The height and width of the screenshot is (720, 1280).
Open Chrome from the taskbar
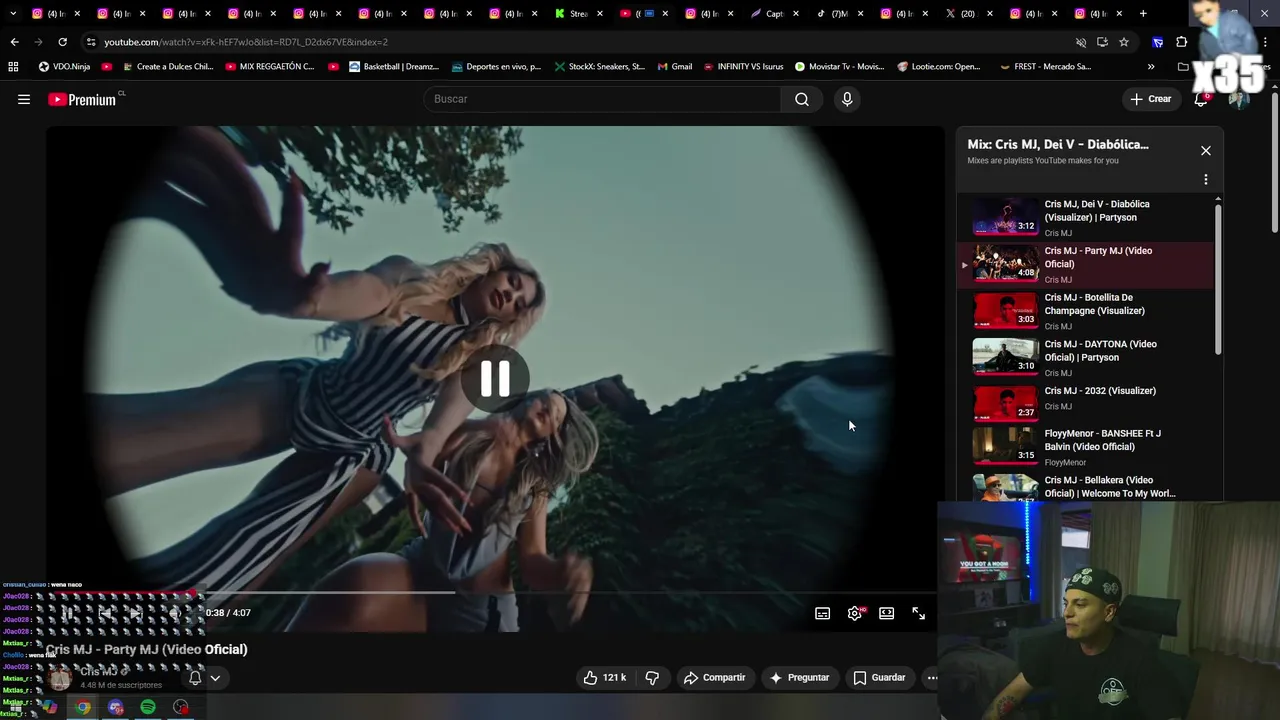pos(83,707)
